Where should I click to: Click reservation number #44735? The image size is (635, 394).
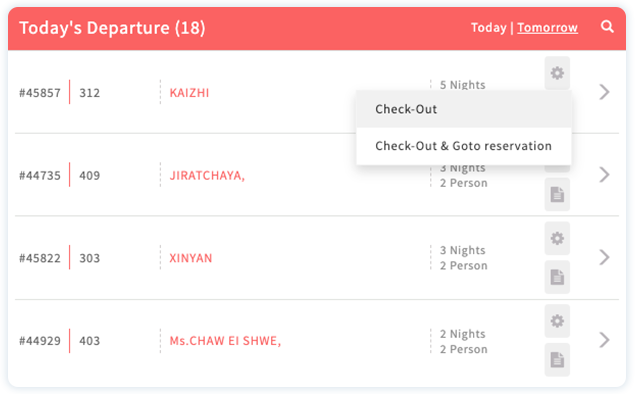tap(40, 175)
